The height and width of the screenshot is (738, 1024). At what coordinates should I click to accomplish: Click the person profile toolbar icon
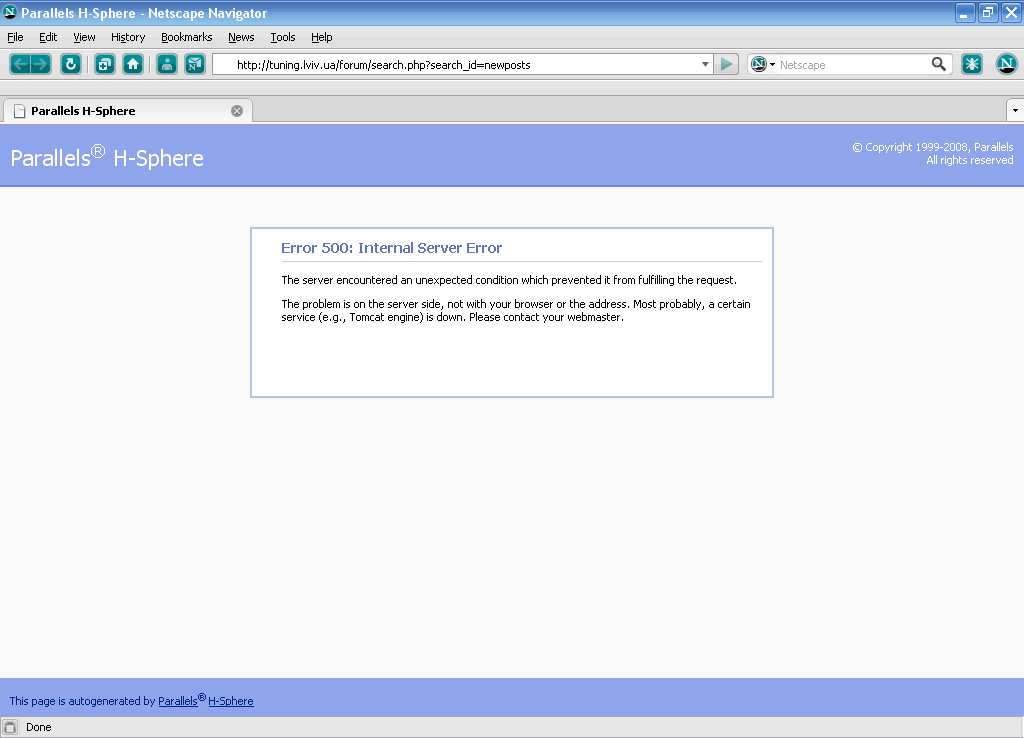coord(167,64)
